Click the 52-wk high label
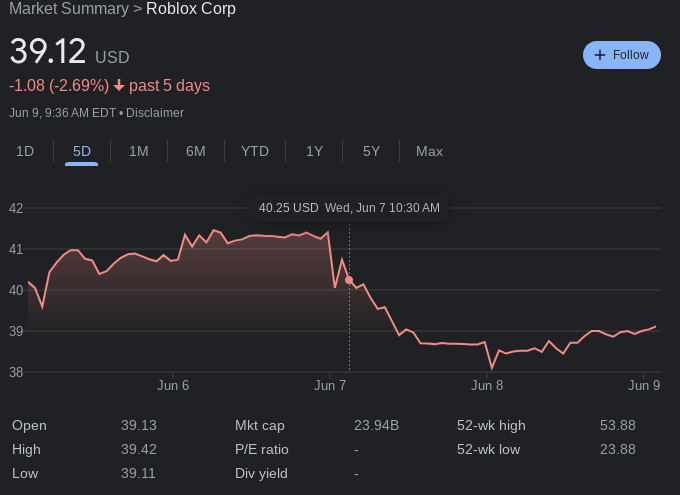Viewport: 680px width, 495px height. tap(491, 425)
